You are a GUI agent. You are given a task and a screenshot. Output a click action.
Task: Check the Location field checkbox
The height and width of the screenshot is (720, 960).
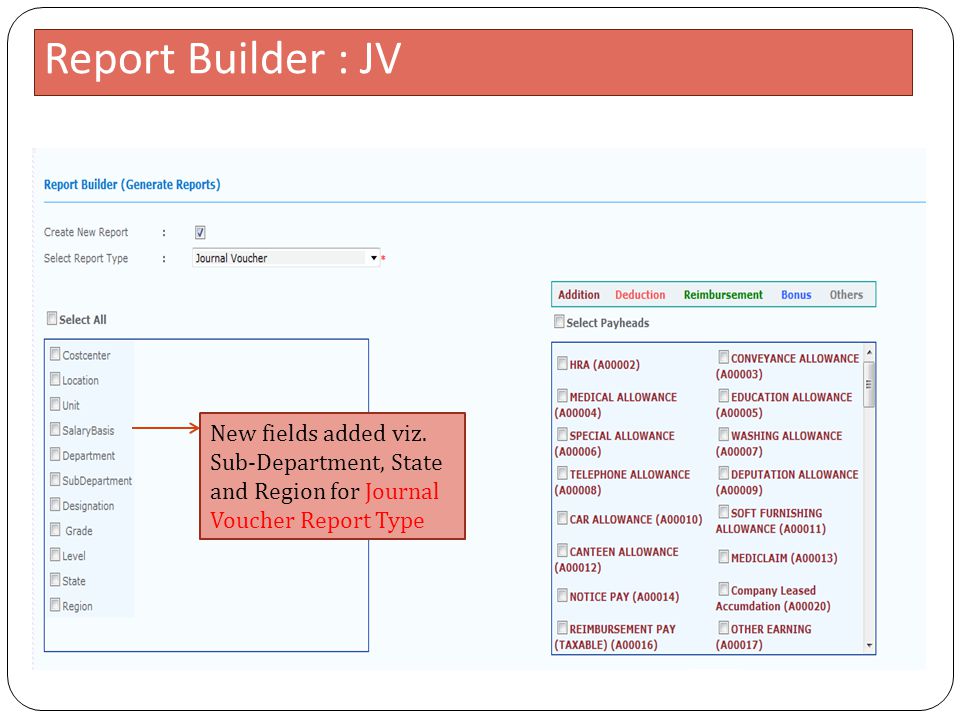tap(55, 379)
